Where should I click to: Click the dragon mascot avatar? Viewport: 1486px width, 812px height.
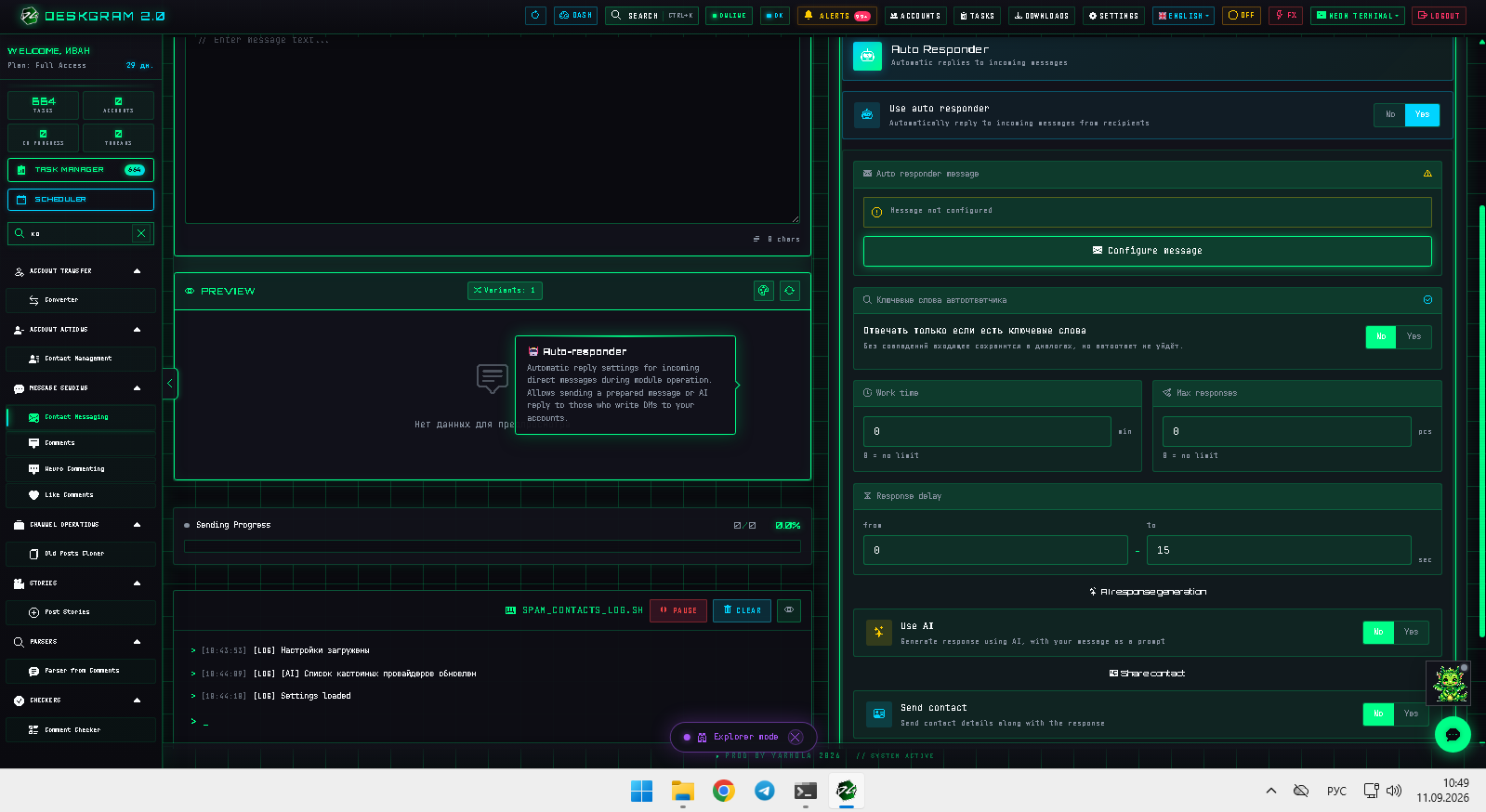(x=1448, y=684)
